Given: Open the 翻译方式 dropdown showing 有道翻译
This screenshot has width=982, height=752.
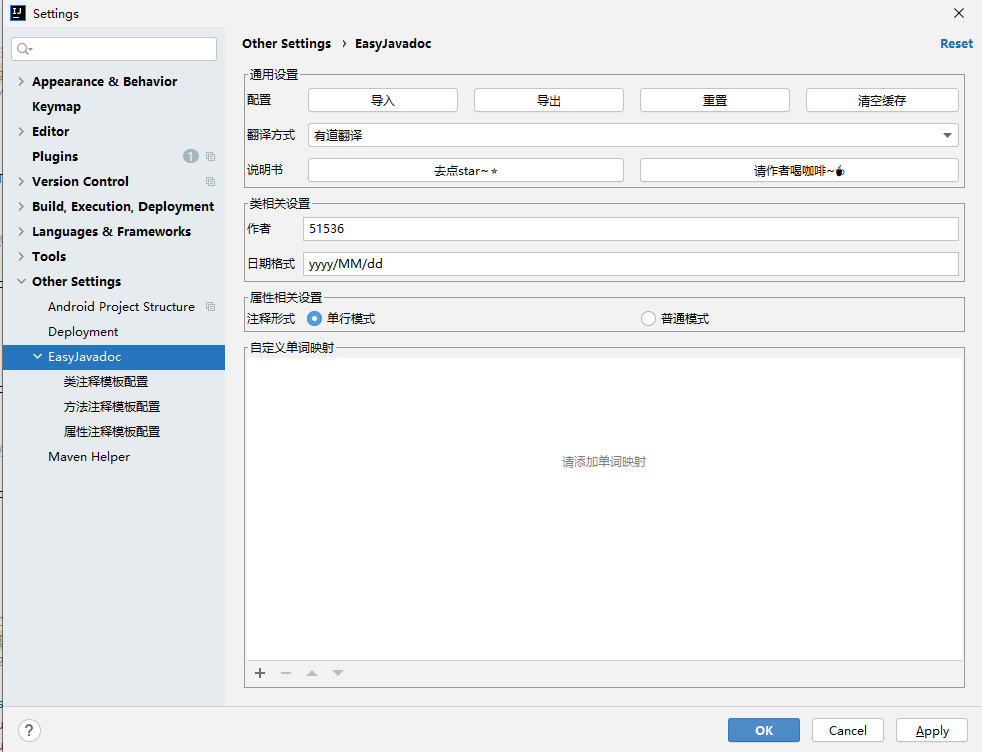Looking at the screenshot, I should click(946, 135).
